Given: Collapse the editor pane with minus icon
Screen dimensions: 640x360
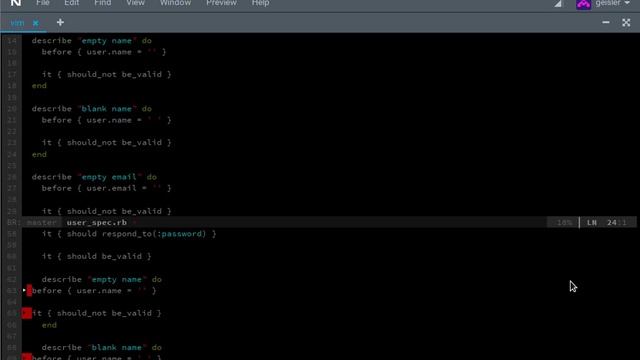Looking at the screenshot, I should tap(606, 22).
